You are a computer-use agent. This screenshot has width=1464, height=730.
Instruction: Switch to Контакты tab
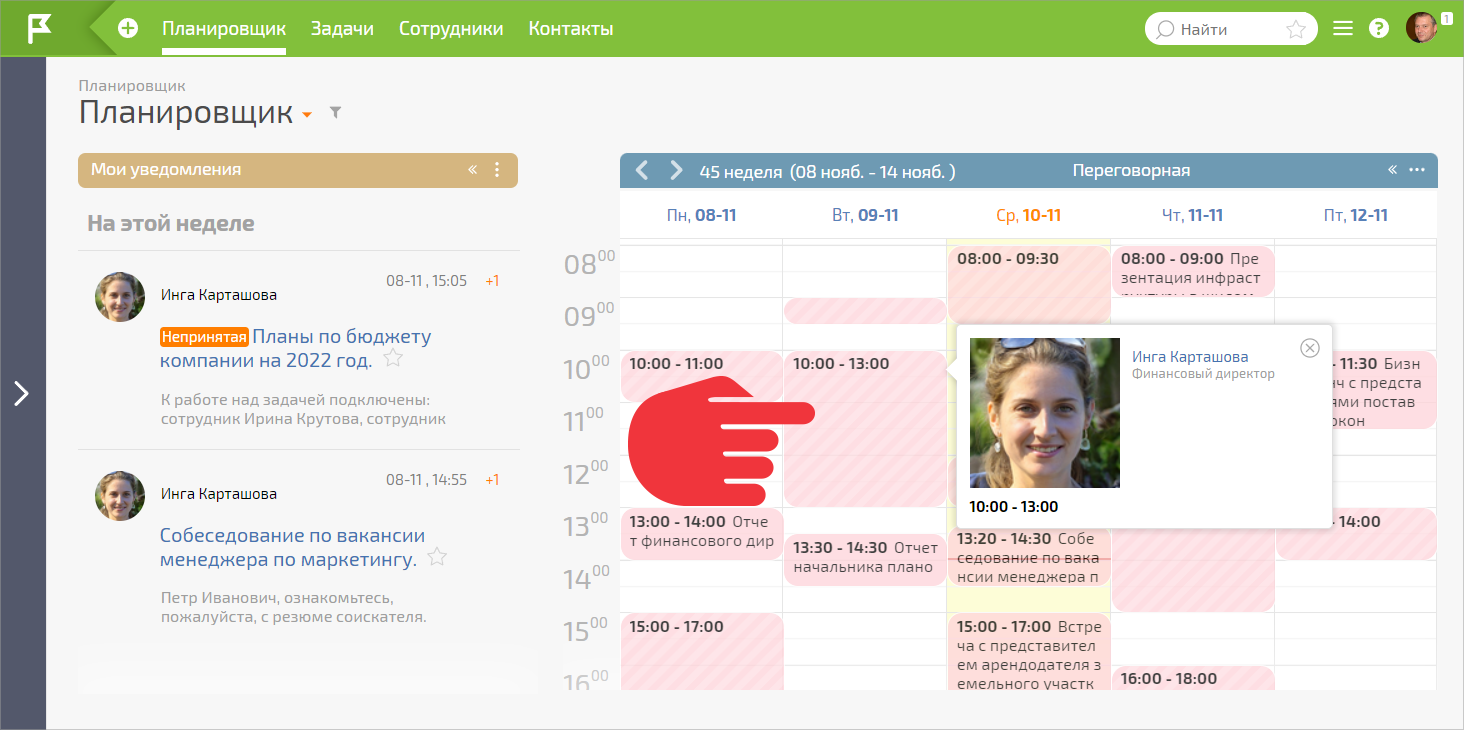coord(571,29)
